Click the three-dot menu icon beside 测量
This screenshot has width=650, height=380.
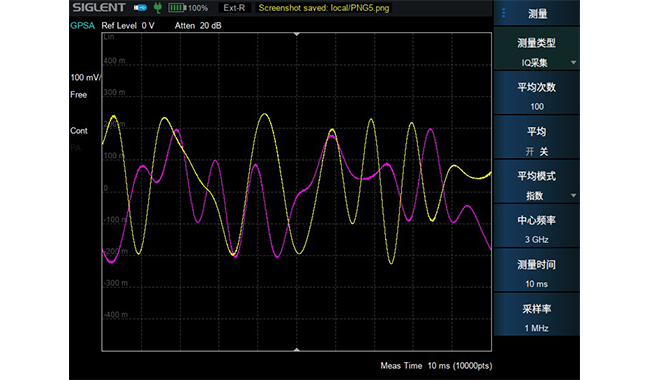pos(503,13)
